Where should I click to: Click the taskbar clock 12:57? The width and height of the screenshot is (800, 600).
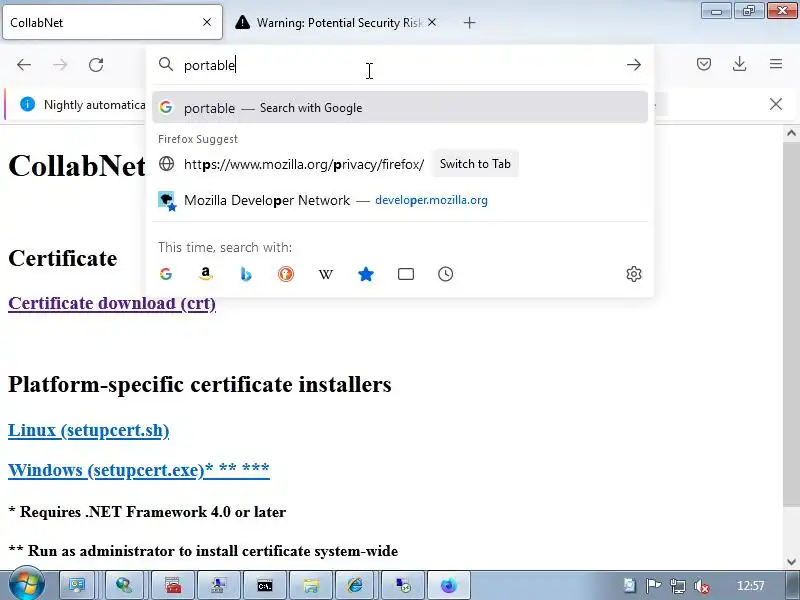(750, 585)
